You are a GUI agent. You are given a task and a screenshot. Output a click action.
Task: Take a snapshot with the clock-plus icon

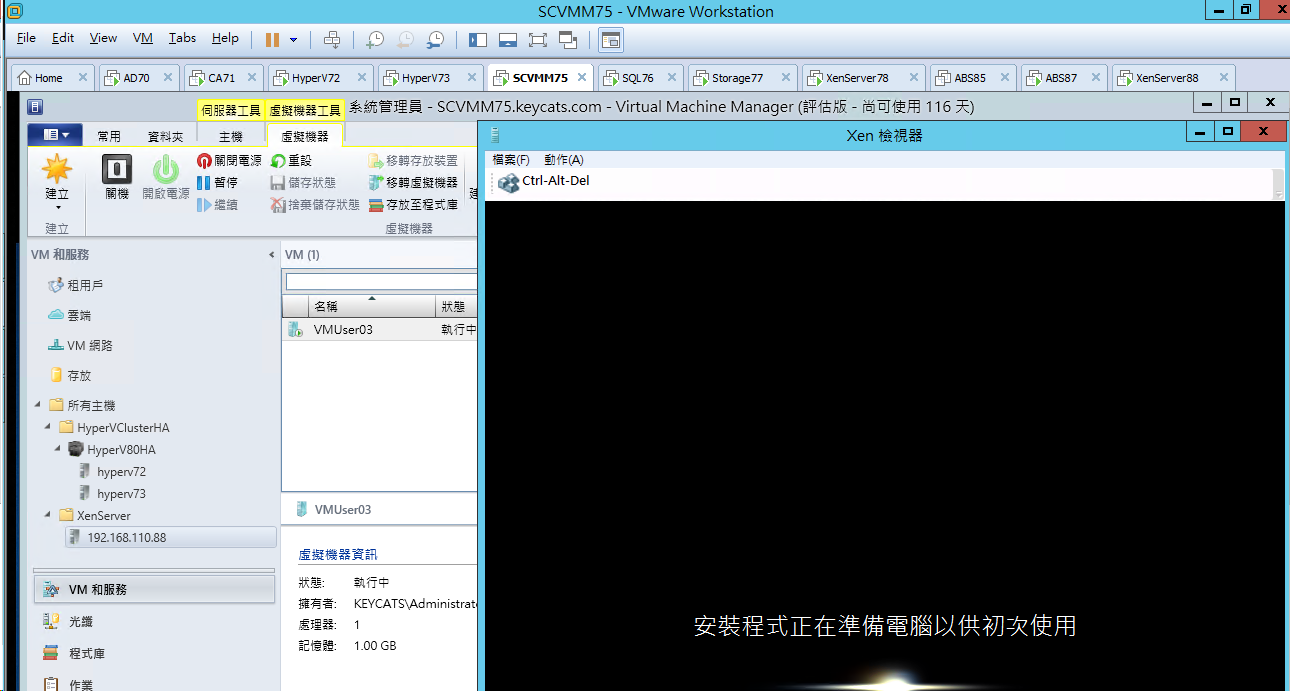(374, 39)
